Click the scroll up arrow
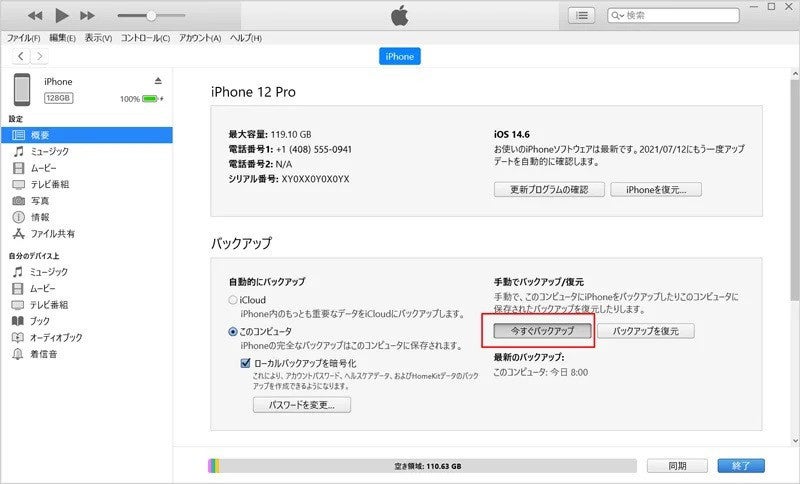This screenshot has width=800, height=484. tap(795, 74)
